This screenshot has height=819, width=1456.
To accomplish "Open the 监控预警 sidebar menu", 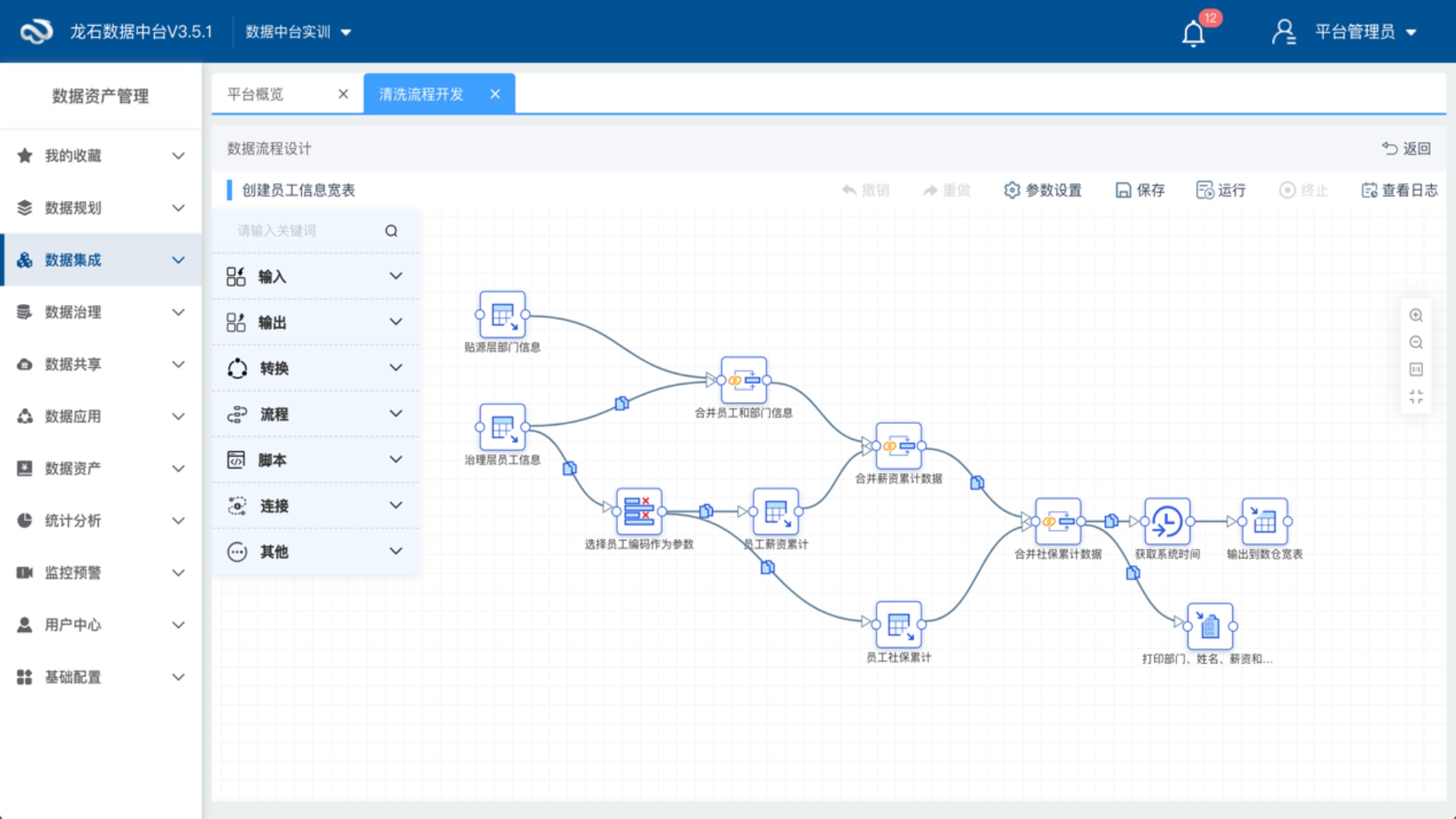I will [101, 573].
